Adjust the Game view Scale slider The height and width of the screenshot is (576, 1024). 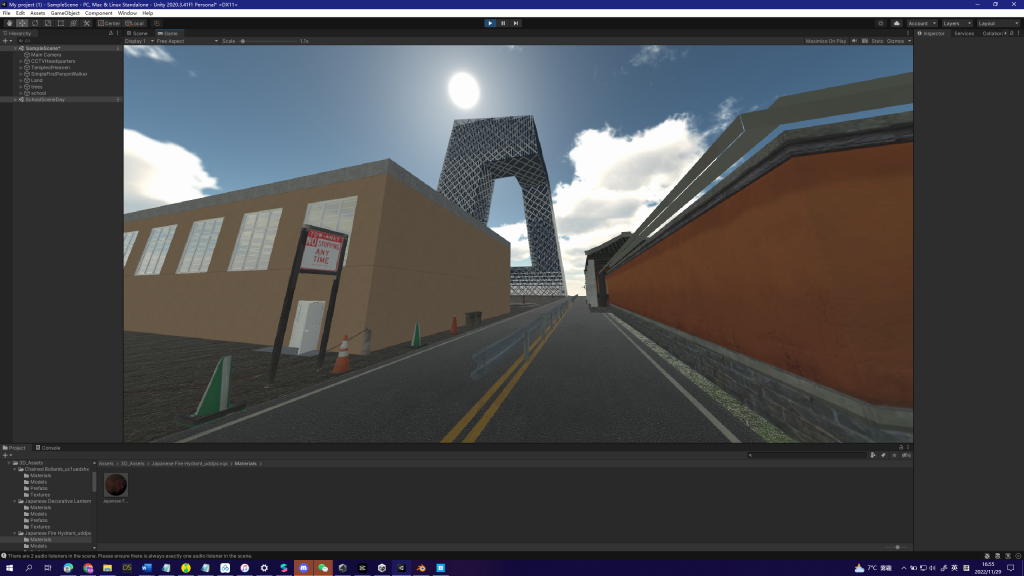coord(270,41)
